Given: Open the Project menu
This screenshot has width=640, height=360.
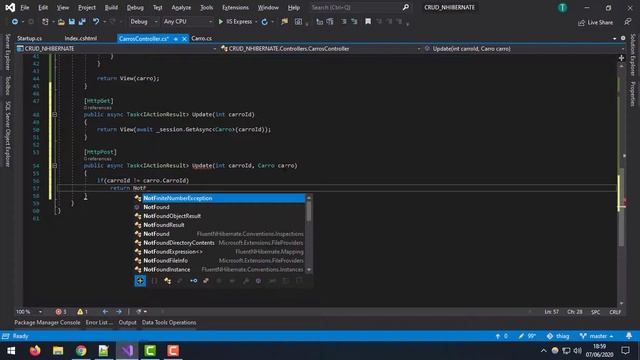Looking at the screenshot, I should 87,7.
